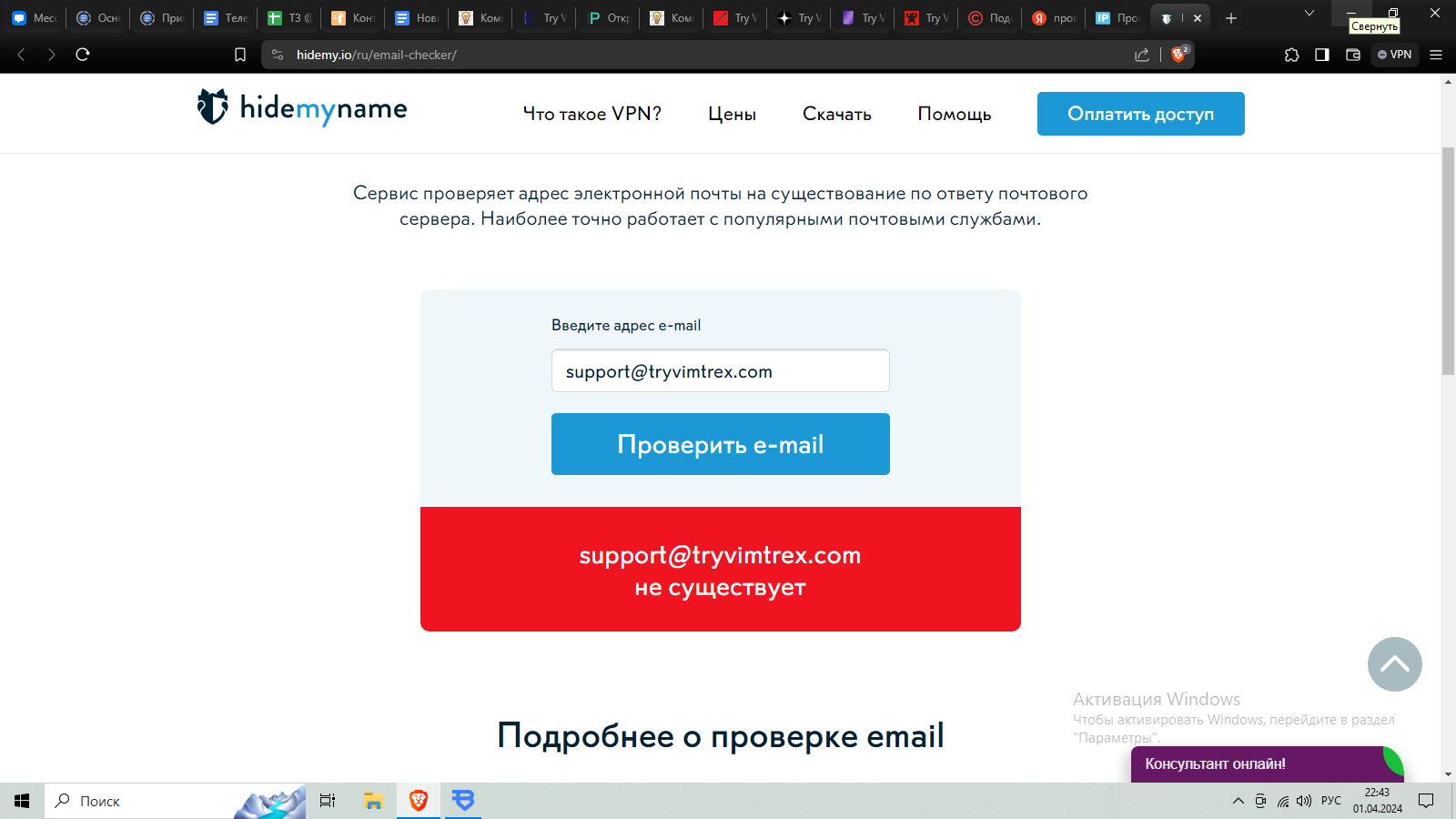Viewport: 1456px width, 819px height.
Task: Open the Brave VPN button
Action: pos(1394,55)
